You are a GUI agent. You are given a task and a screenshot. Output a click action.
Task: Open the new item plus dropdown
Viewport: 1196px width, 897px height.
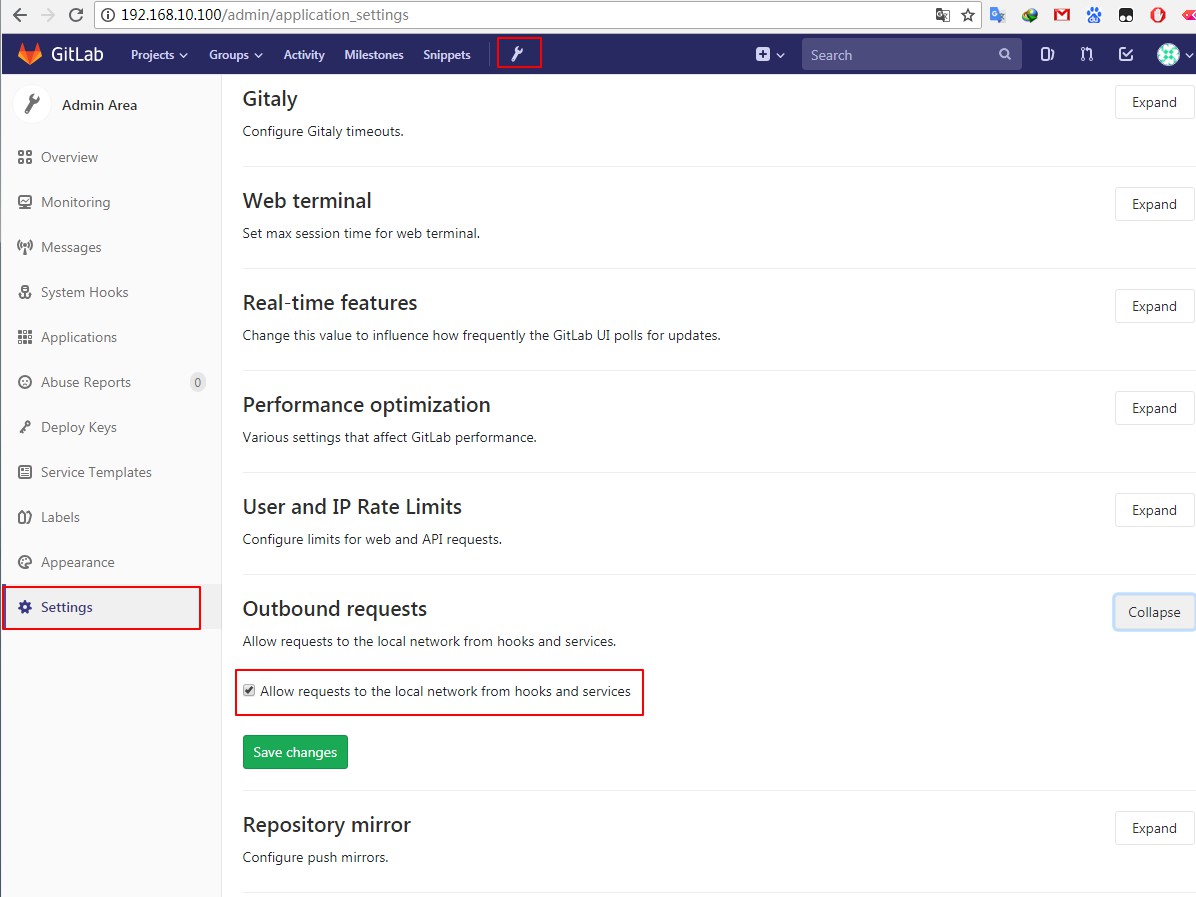(769, 55)
